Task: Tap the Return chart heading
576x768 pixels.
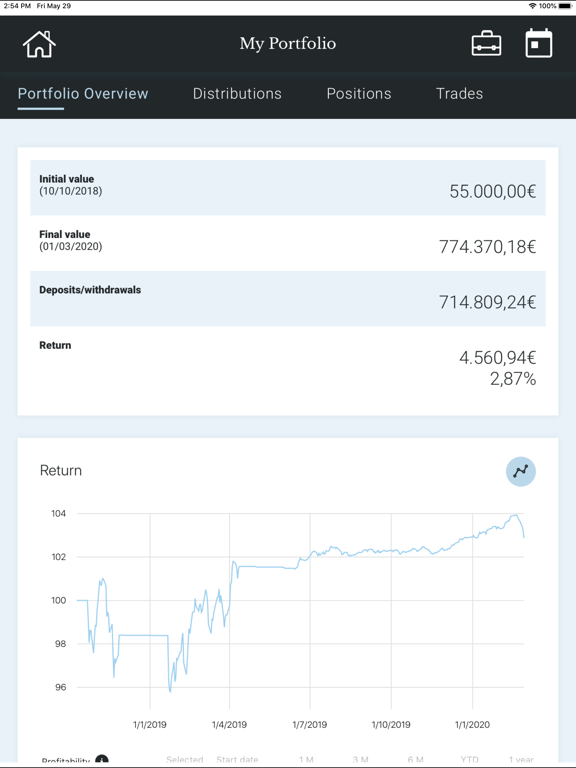Action: coord(61,471)
